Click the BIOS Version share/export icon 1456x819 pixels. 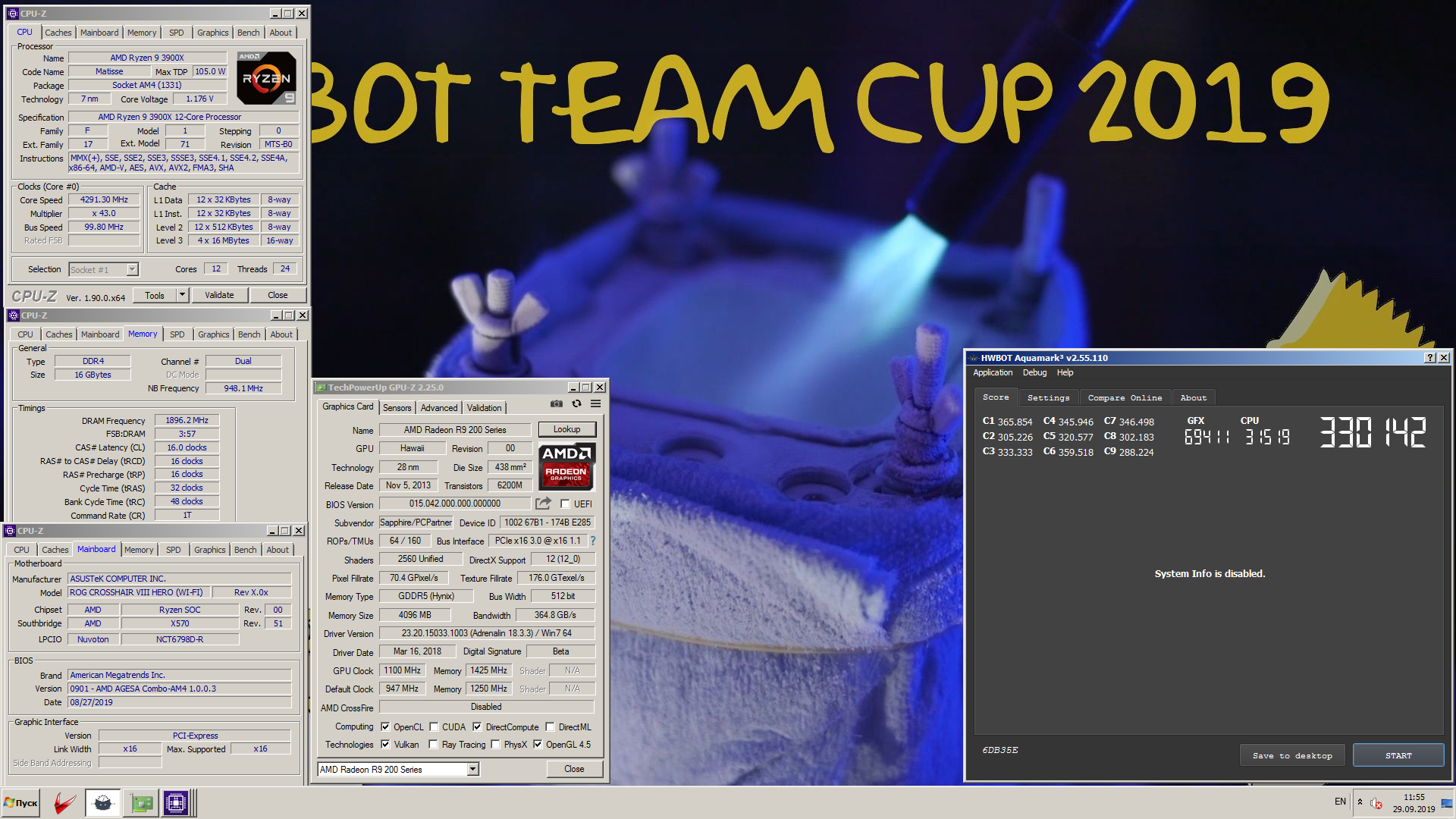click(x=543, y=504)
